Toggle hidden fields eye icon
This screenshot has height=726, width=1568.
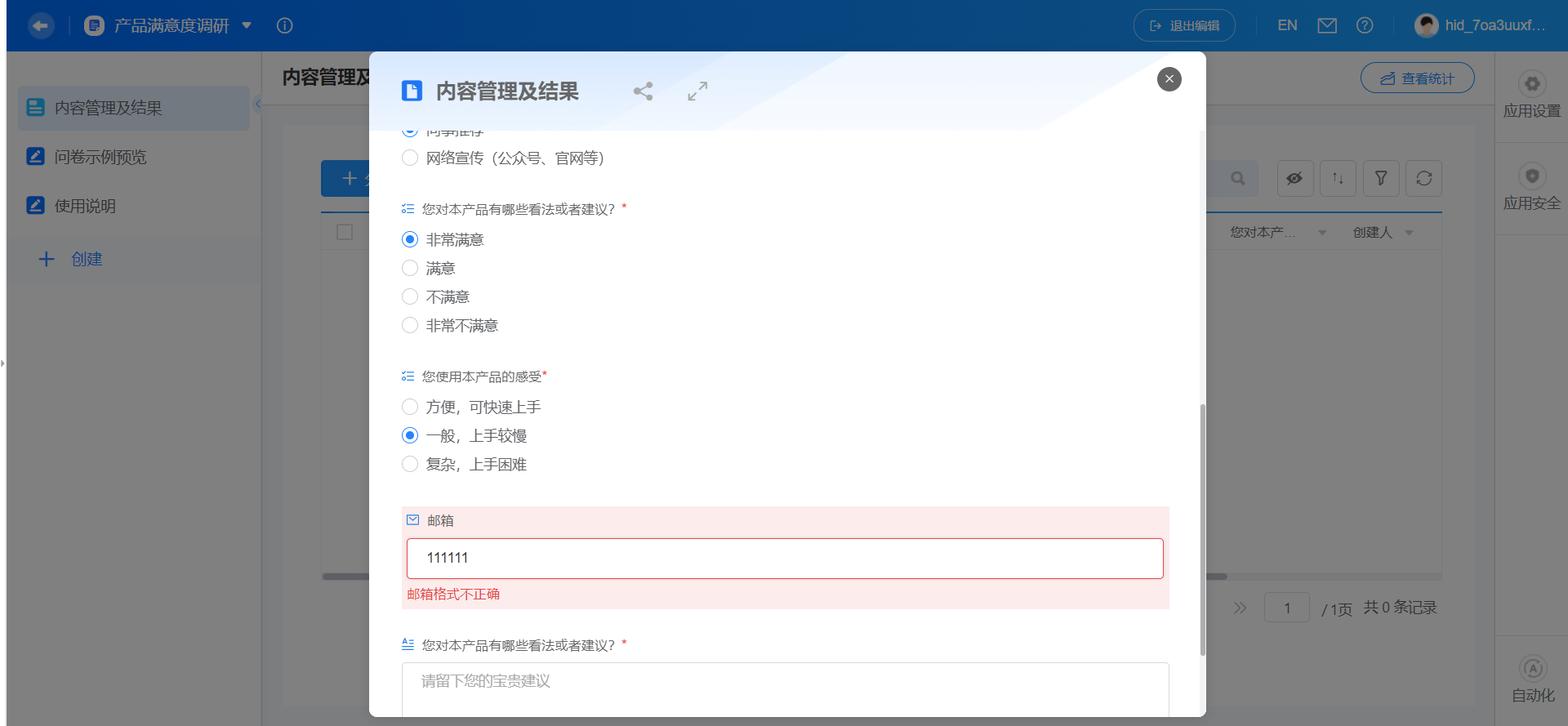1294,178
